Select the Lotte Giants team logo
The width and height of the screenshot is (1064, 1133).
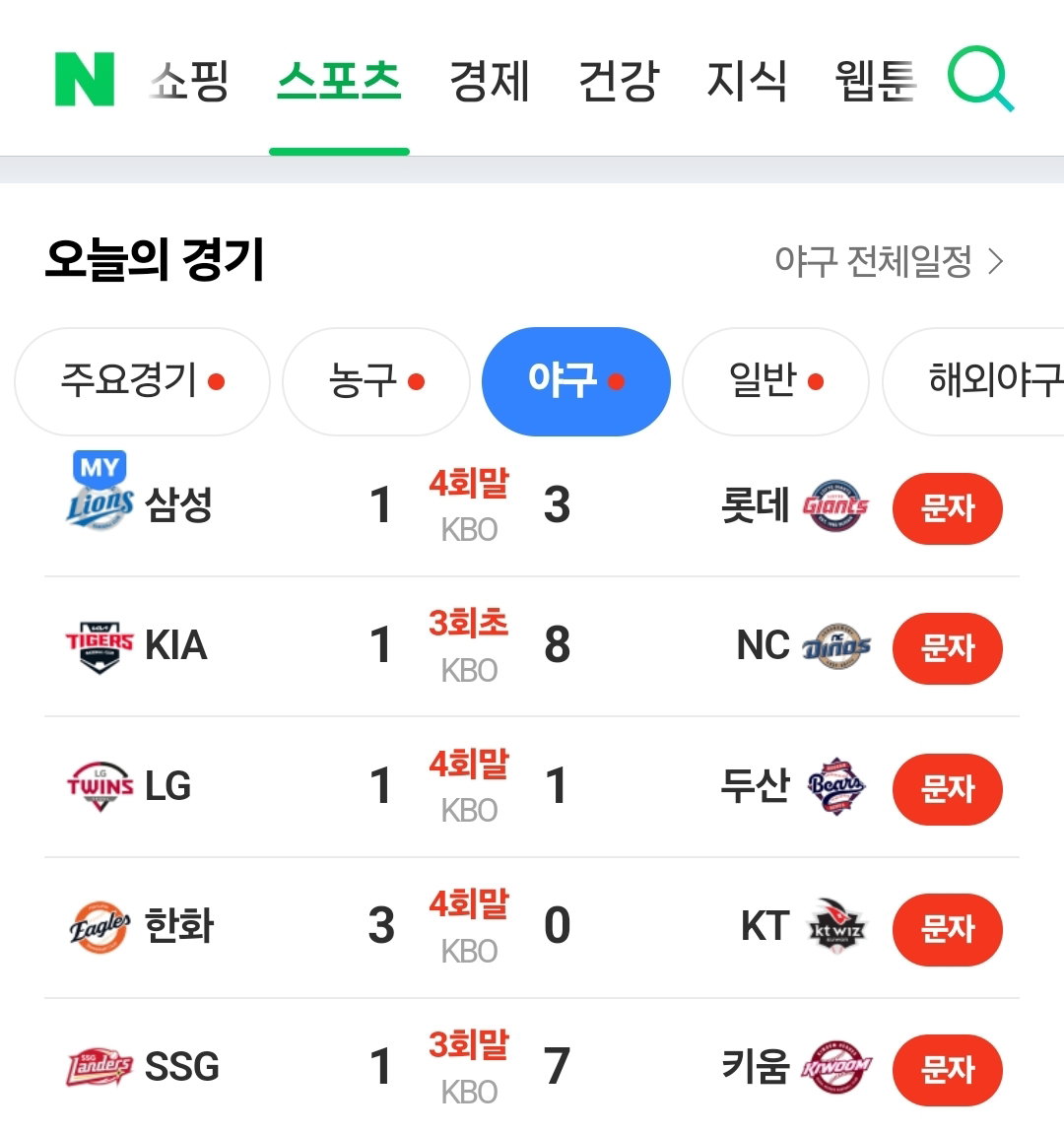click(x=835, y=505)
